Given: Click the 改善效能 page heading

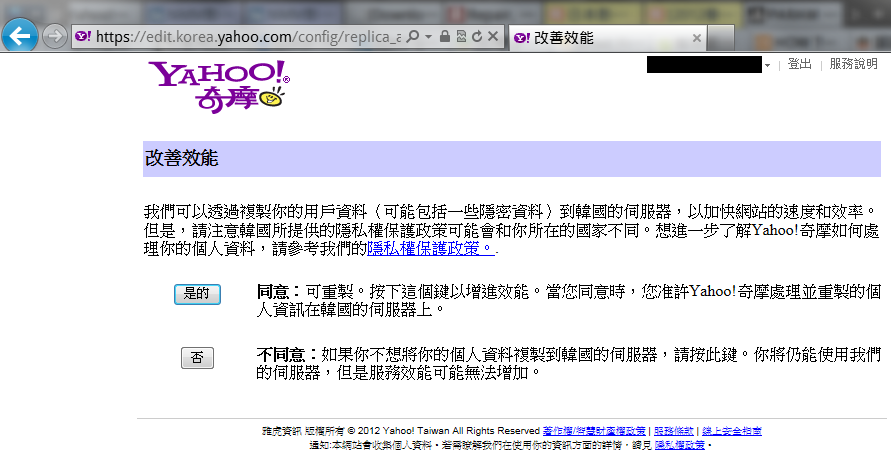Looking at the screenshot, I should [182, 158].
